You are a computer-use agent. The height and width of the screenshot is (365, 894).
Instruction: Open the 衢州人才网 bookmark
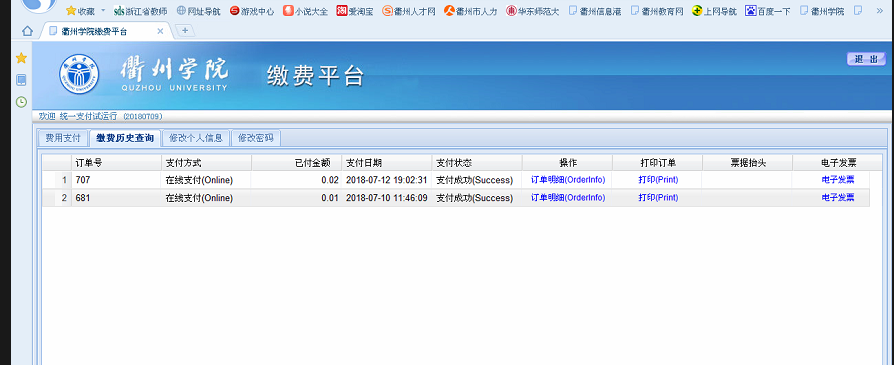pos(409,11)
